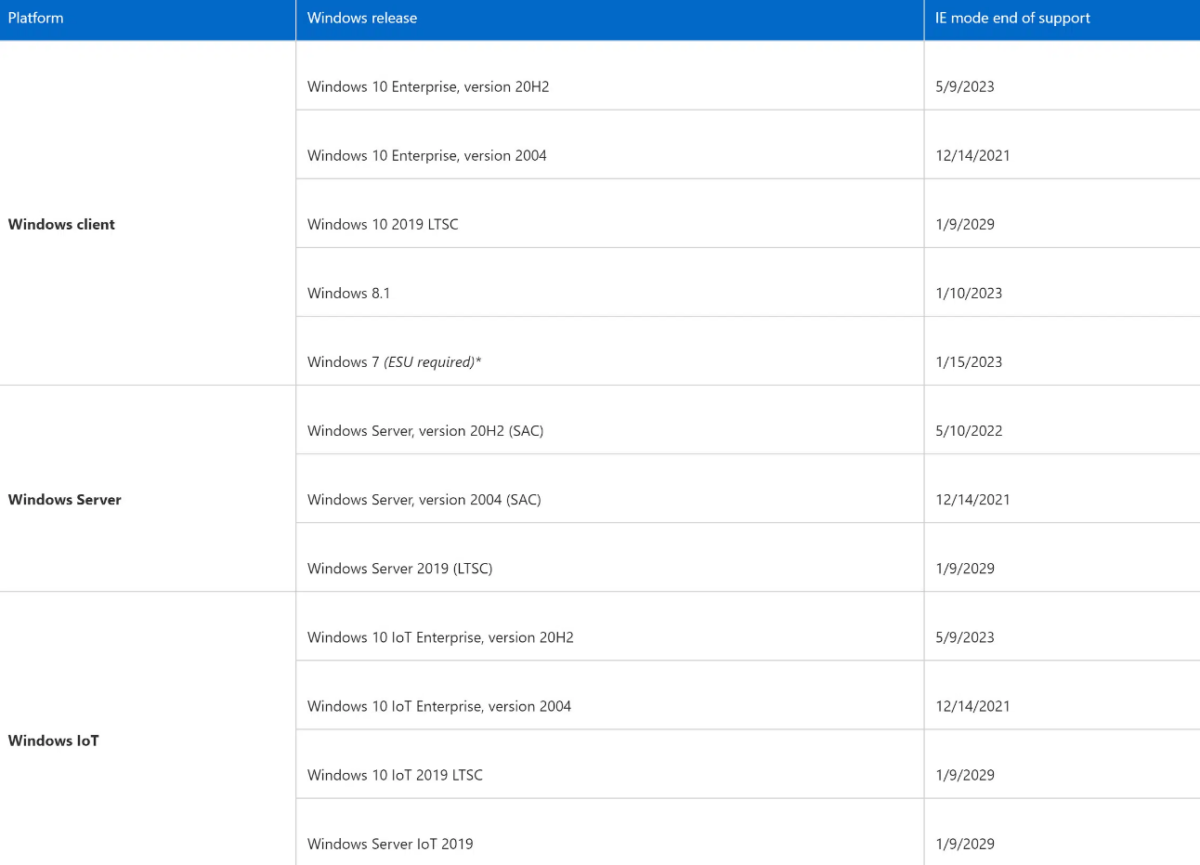Click the "IE mode end of support" header
The width and height of the screenshot is (1200, 865).
coord(1062,18)
